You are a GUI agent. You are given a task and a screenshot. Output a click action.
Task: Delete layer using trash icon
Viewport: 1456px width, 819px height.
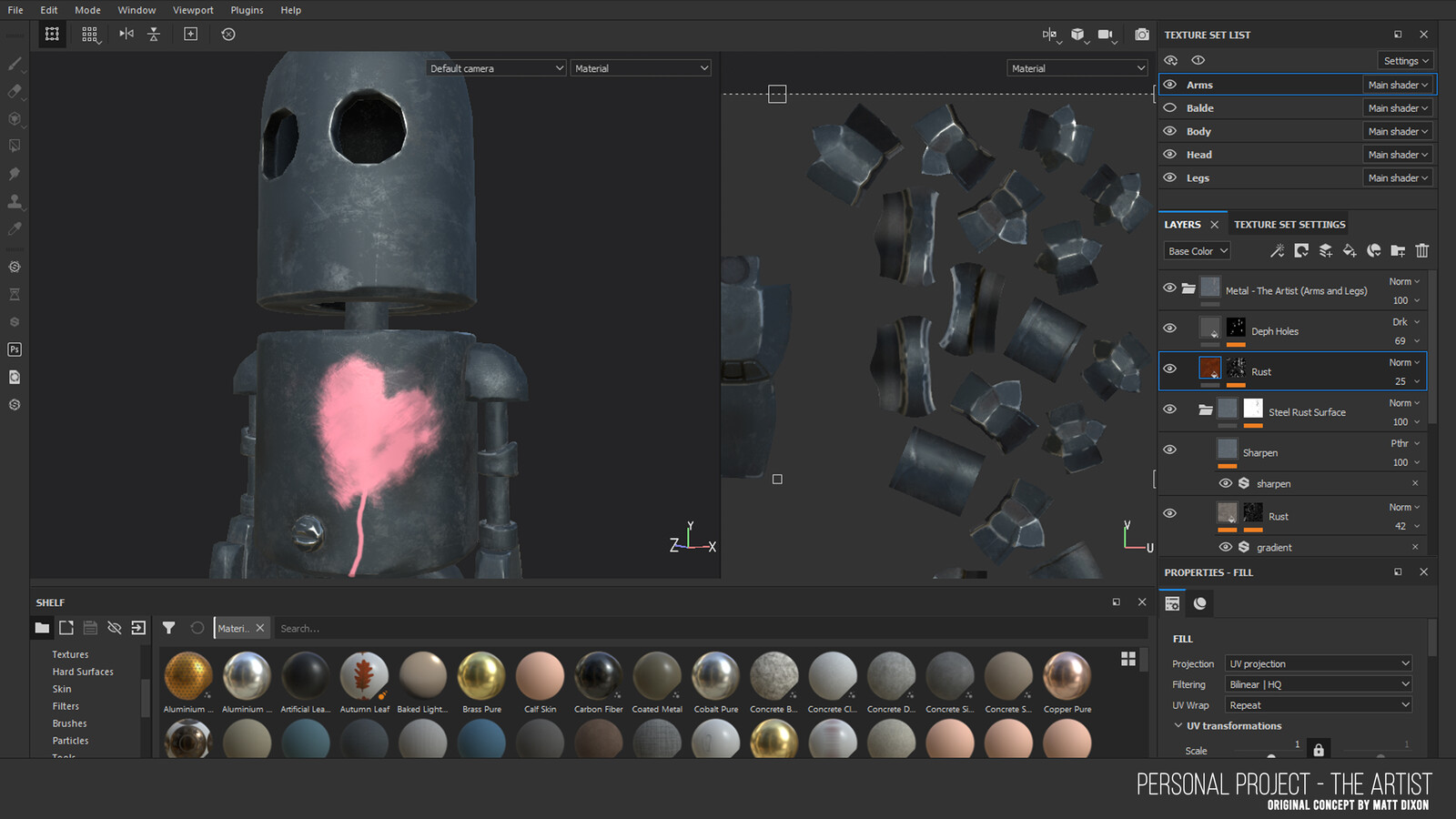click(x=1421, y=251)
